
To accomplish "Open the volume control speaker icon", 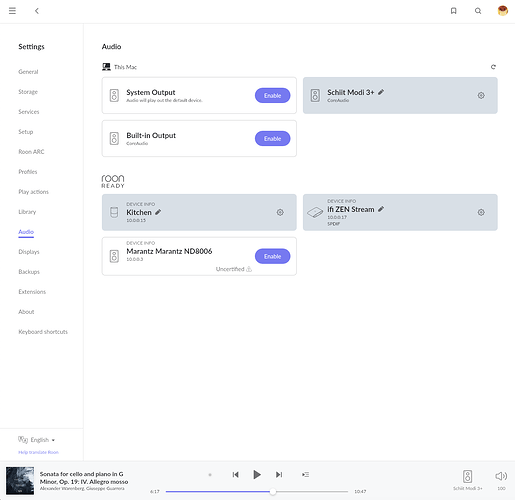I will pyautogui.click(x=501, y=476).
